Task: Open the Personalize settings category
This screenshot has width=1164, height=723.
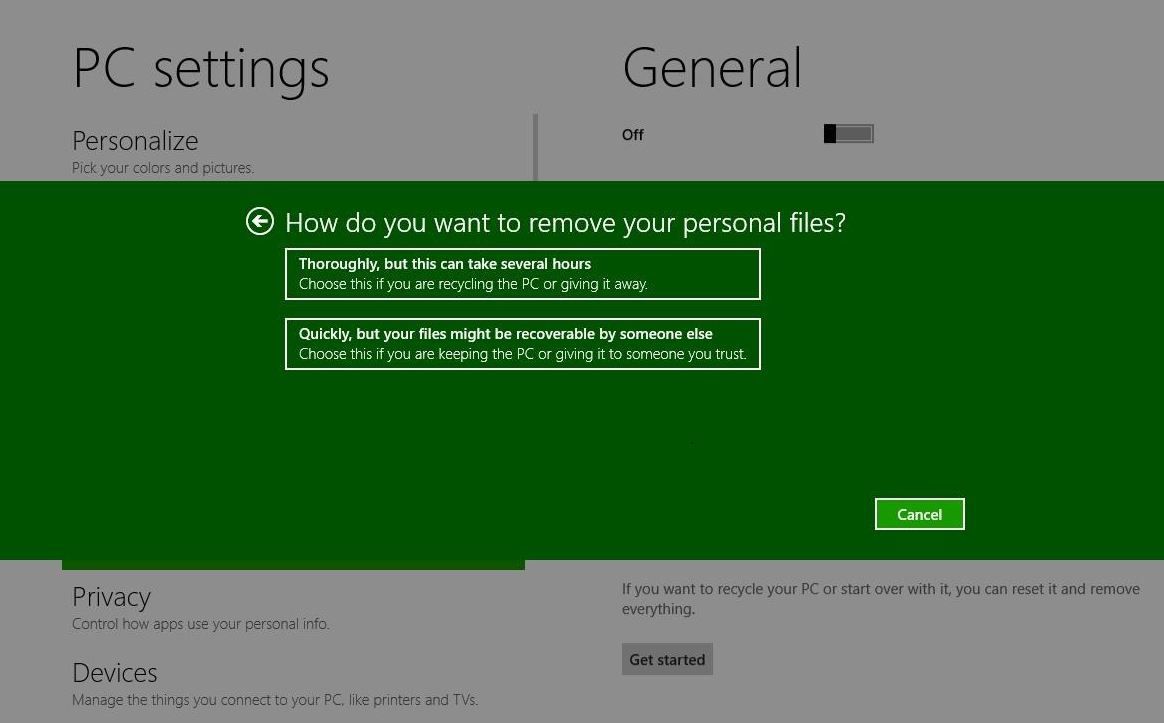Action: (135, 141)
